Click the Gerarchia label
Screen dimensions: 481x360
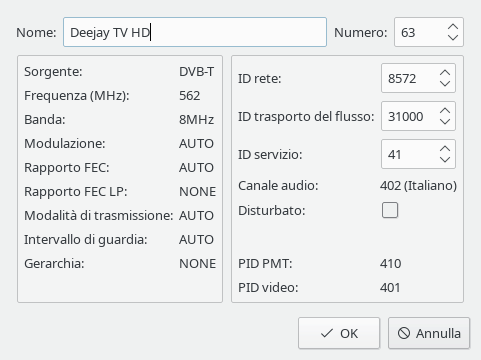click(x=54, y=264)
